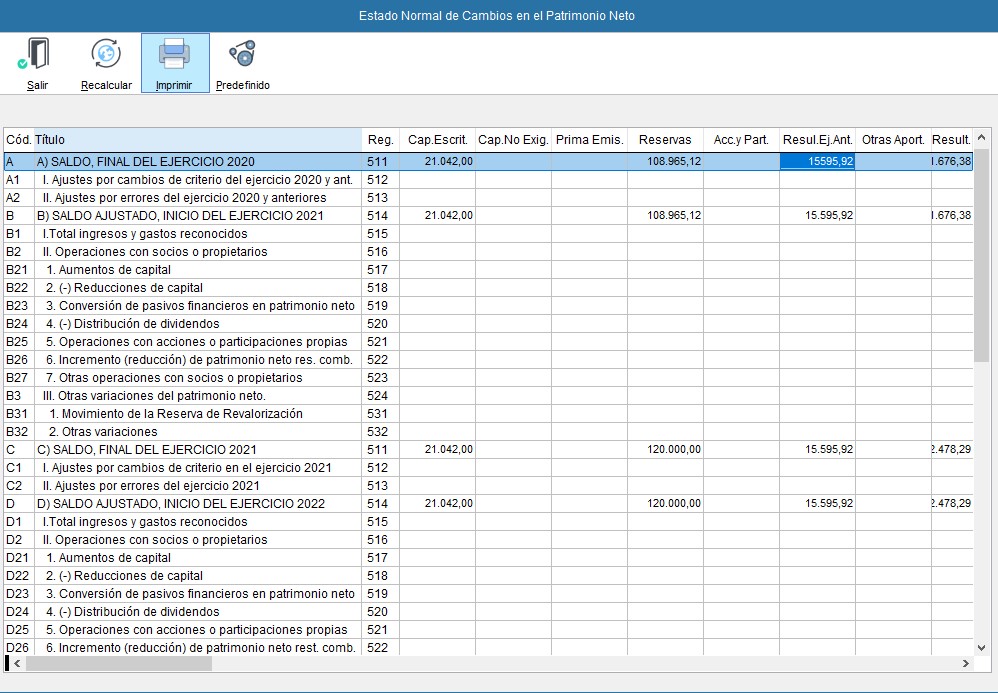Click row C) SALDO, FINAL DEL EJERCICIO 2021
This screenshot has height=693, width=998.
[146, 450]
